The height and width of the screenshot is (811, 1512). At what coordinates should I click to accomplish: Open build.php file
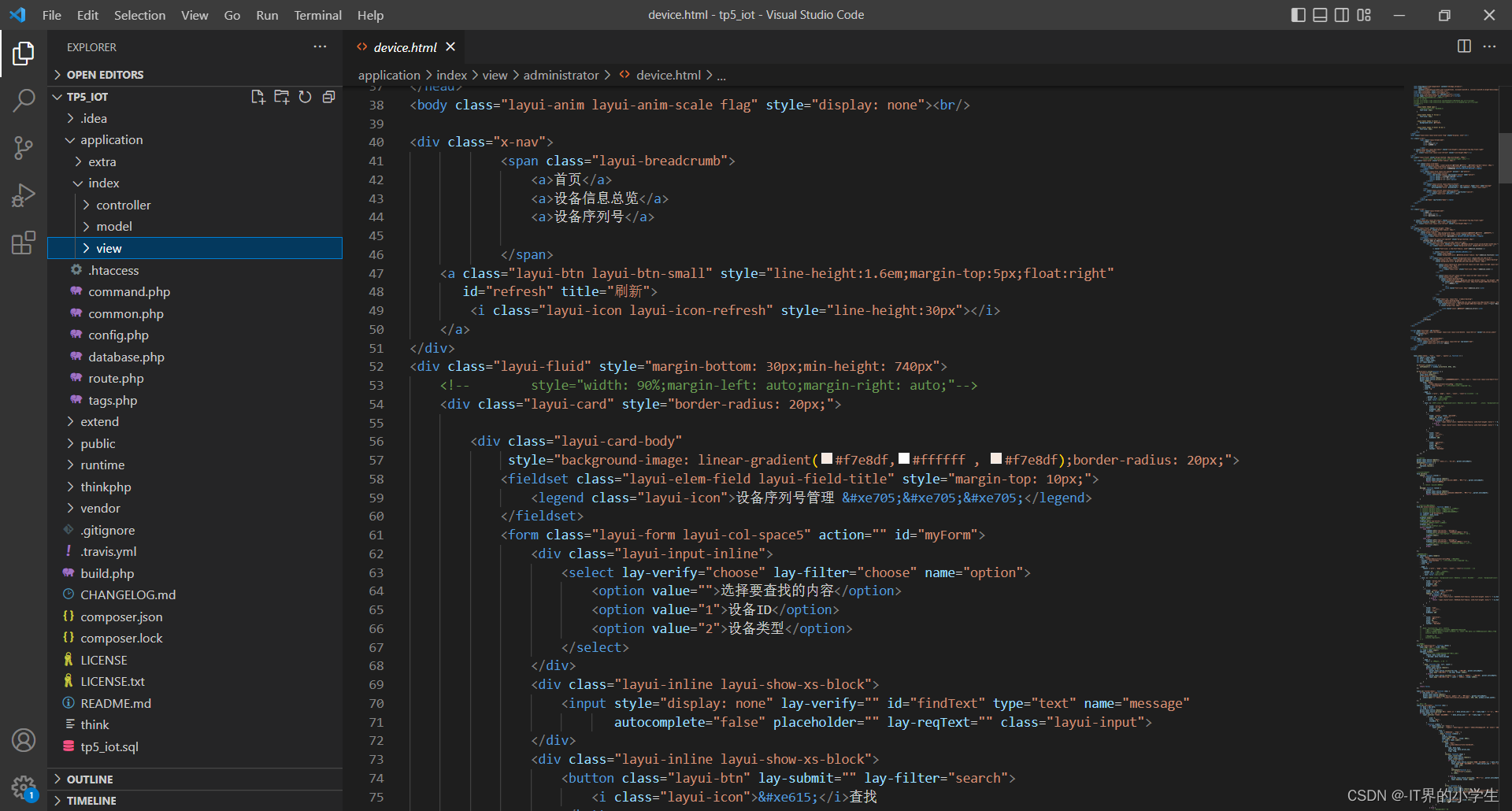click(107, 574)
